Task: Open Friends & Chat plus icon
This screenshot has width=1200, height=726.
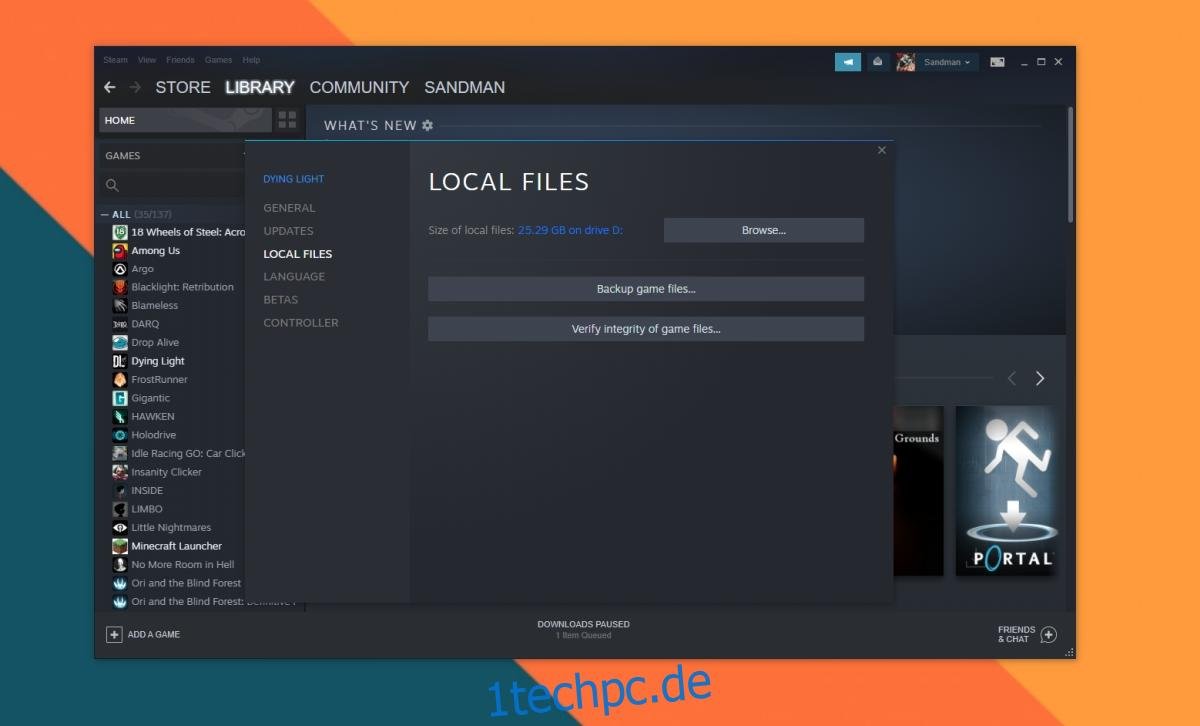Action: pyautogui.click(x=1048, y=634)
